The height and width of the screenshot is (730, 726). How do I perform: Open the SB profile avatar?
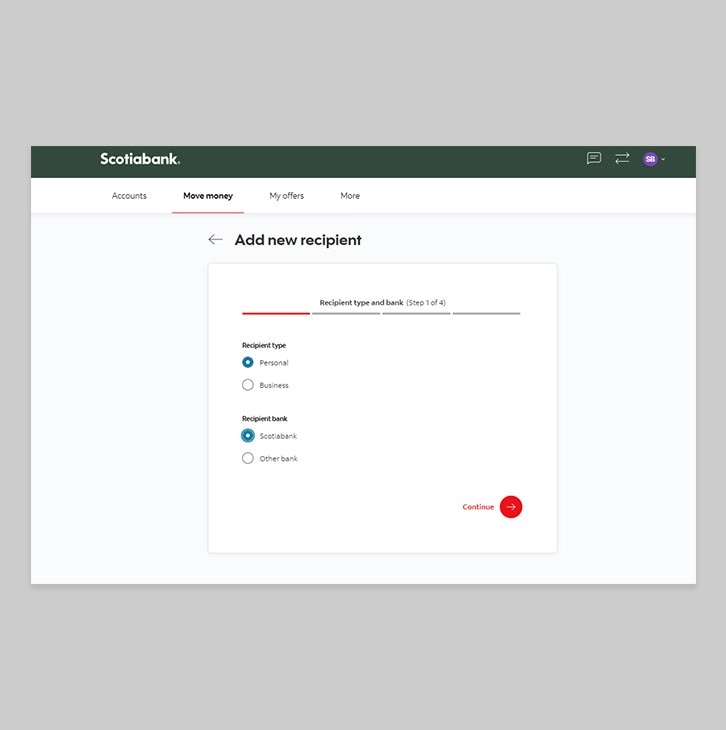coord(650,159)
